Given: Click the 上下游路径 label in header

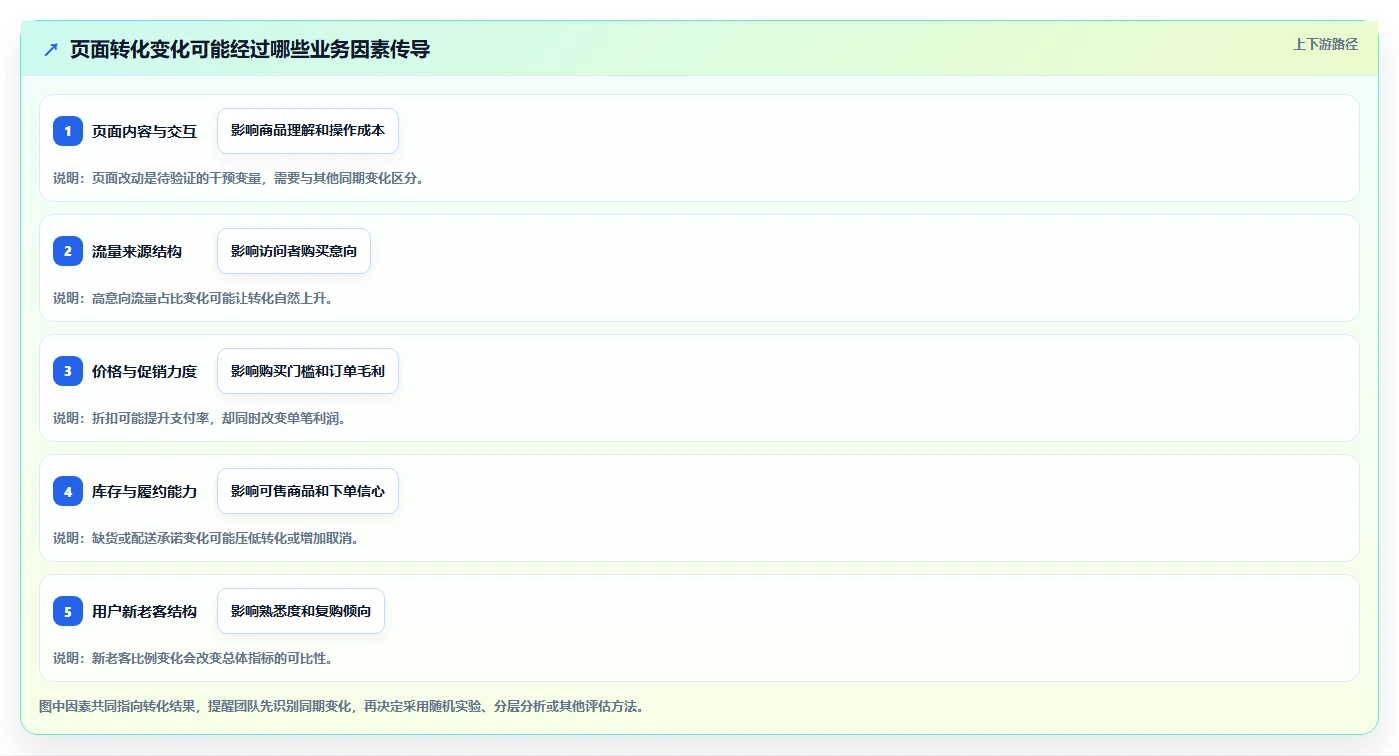Looking at the screenshot, I should coord(1325,44).
